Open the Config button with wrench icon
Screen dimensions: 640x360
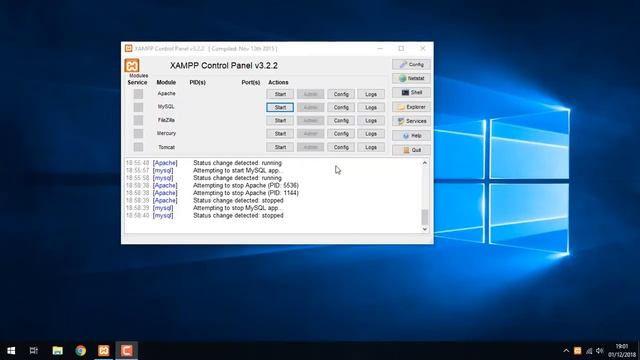411,64
